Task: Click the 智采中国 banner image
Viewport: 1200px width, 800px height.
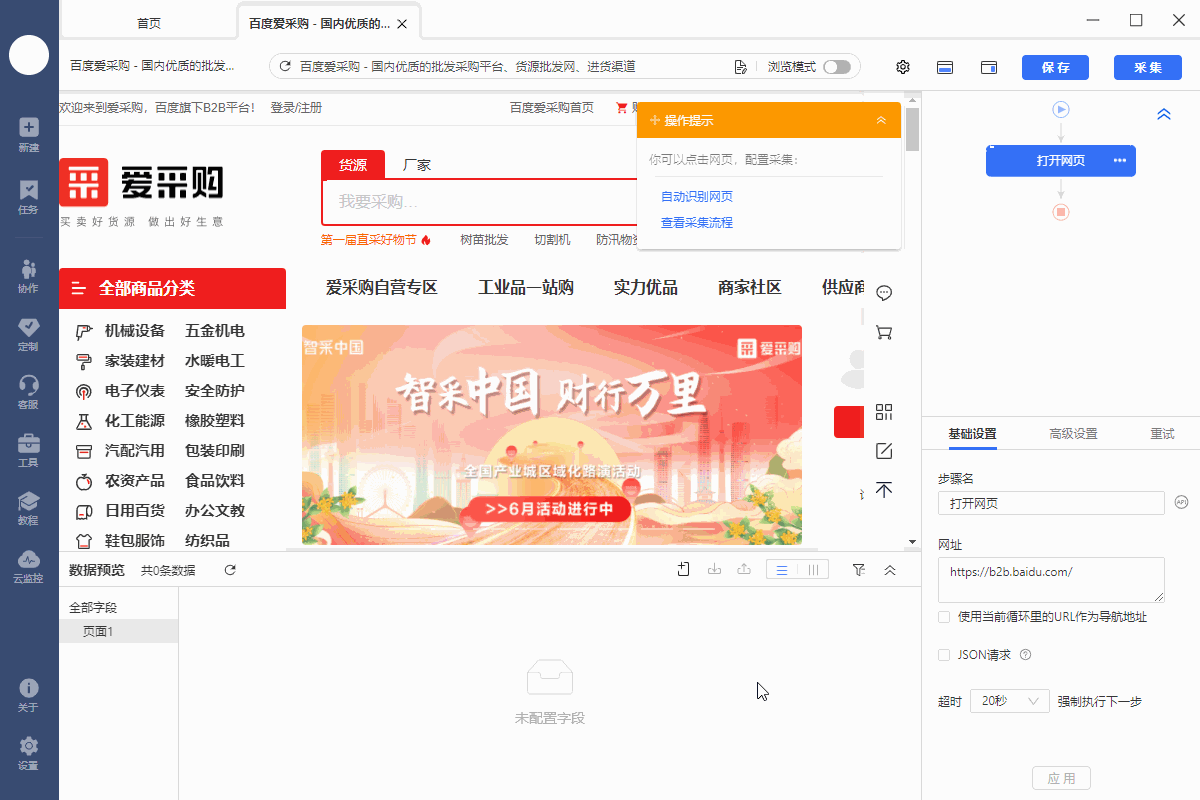Action: (x=552, y=435)
